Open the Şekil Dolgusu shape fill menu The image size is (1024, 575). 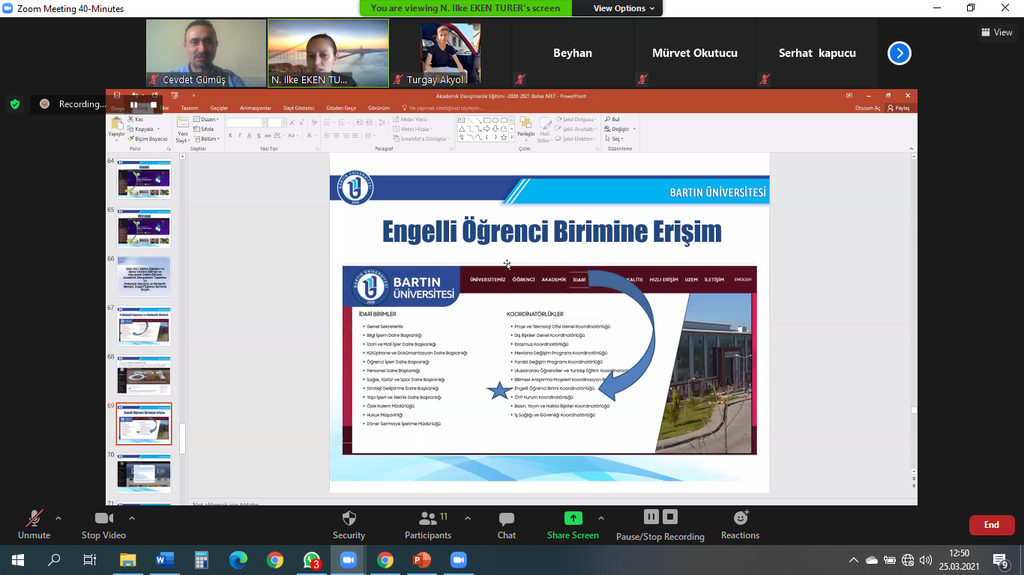click(x=575, y=120)
